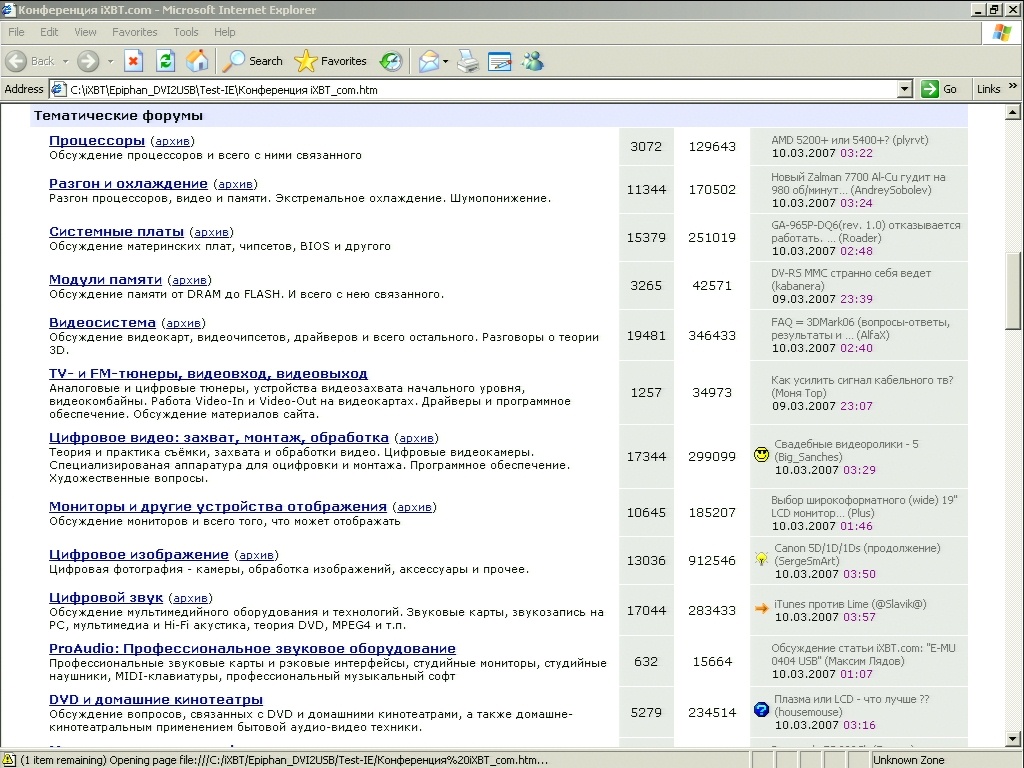The width and height of the screenshot is (1024, 768).
Task: Show browsing History via clock icon
Action: pyautogui.click(x=391, y=61)
